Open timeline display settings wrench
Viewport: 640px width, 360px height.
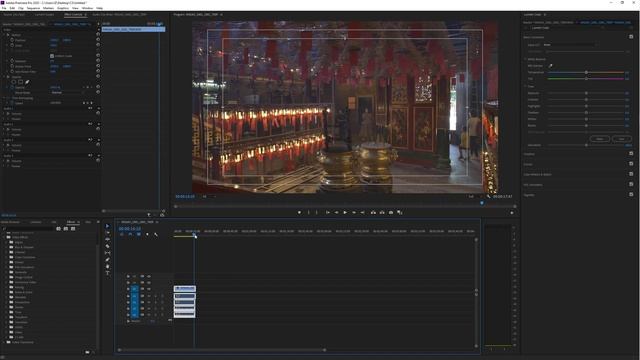[156, 234]
